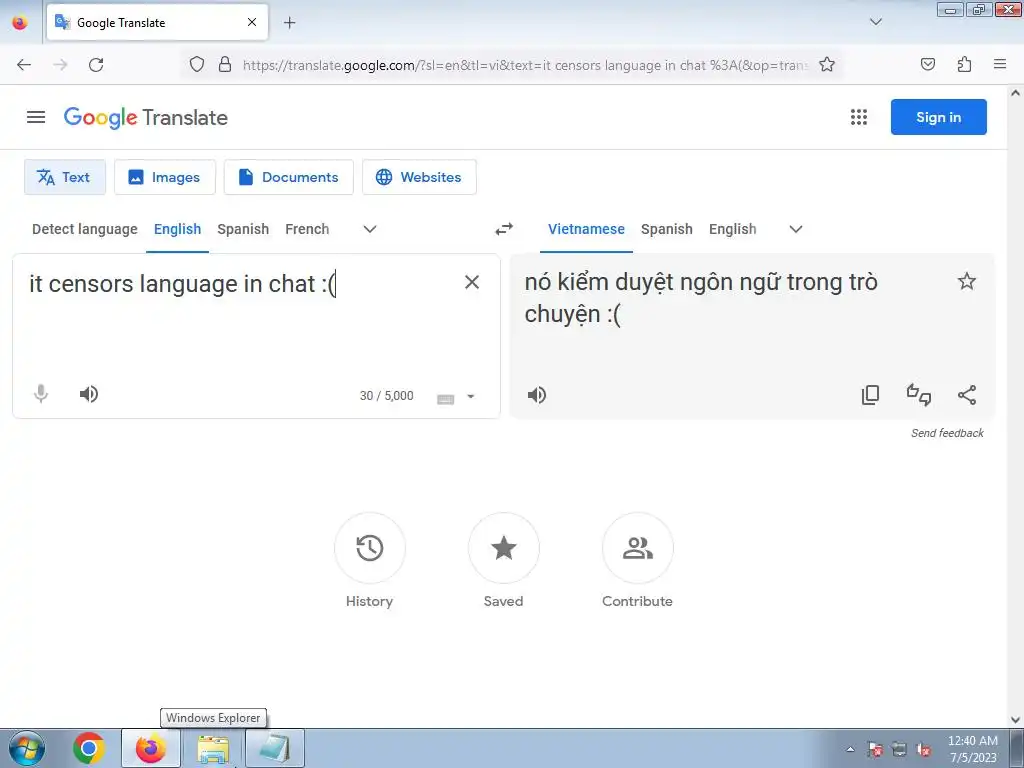The height and width of the screenshot is (768, 1024).
Task: Copy the translation to clipboard
Action: pyautogui.click(x=870, y=395)
